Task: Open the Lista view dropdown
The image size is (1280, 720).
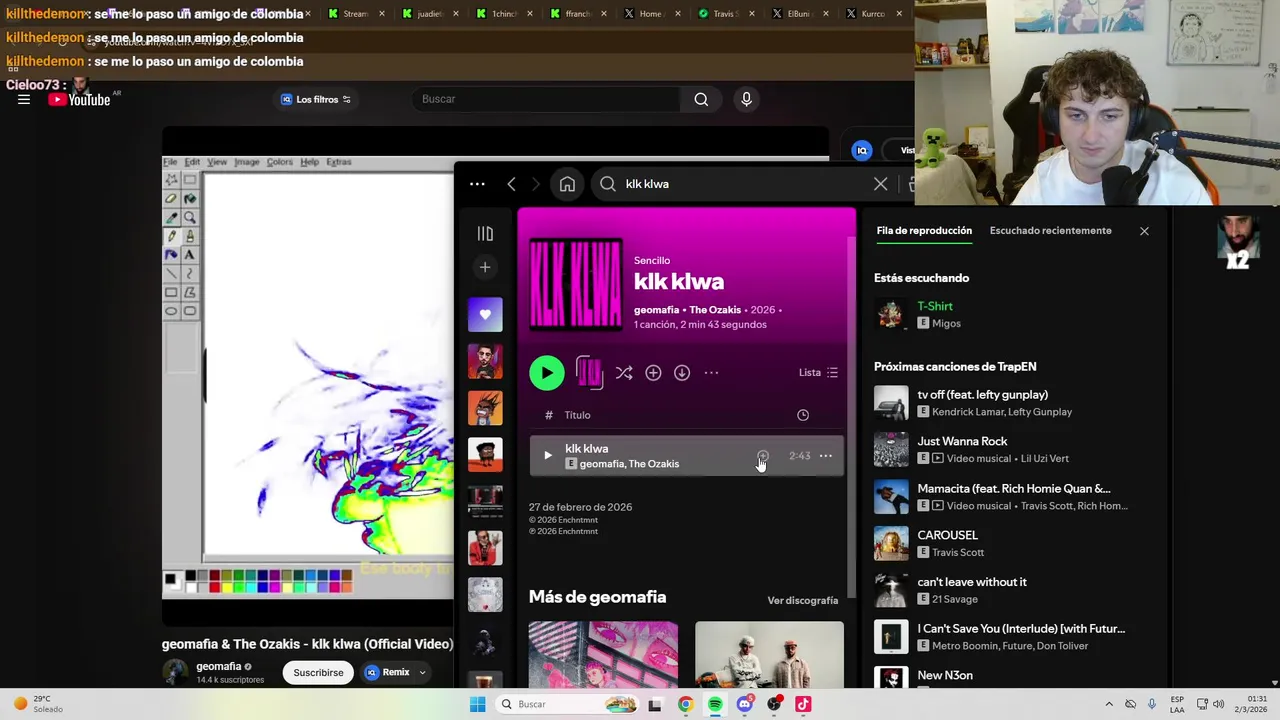Action: pyautogui.click(x=818, y=373)
